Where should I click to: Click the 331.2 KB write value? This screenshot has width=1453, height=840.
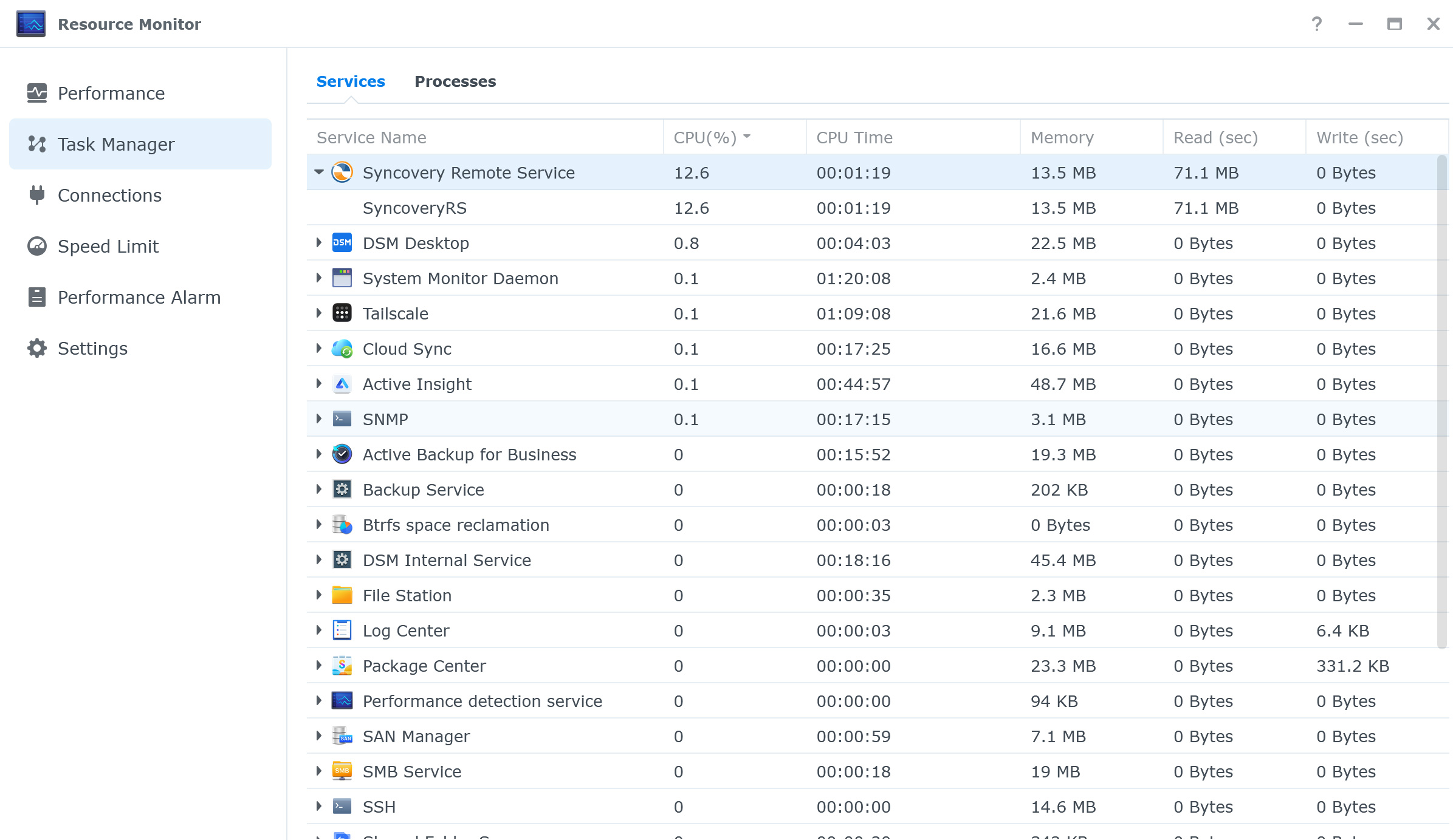coord(1353,666)
